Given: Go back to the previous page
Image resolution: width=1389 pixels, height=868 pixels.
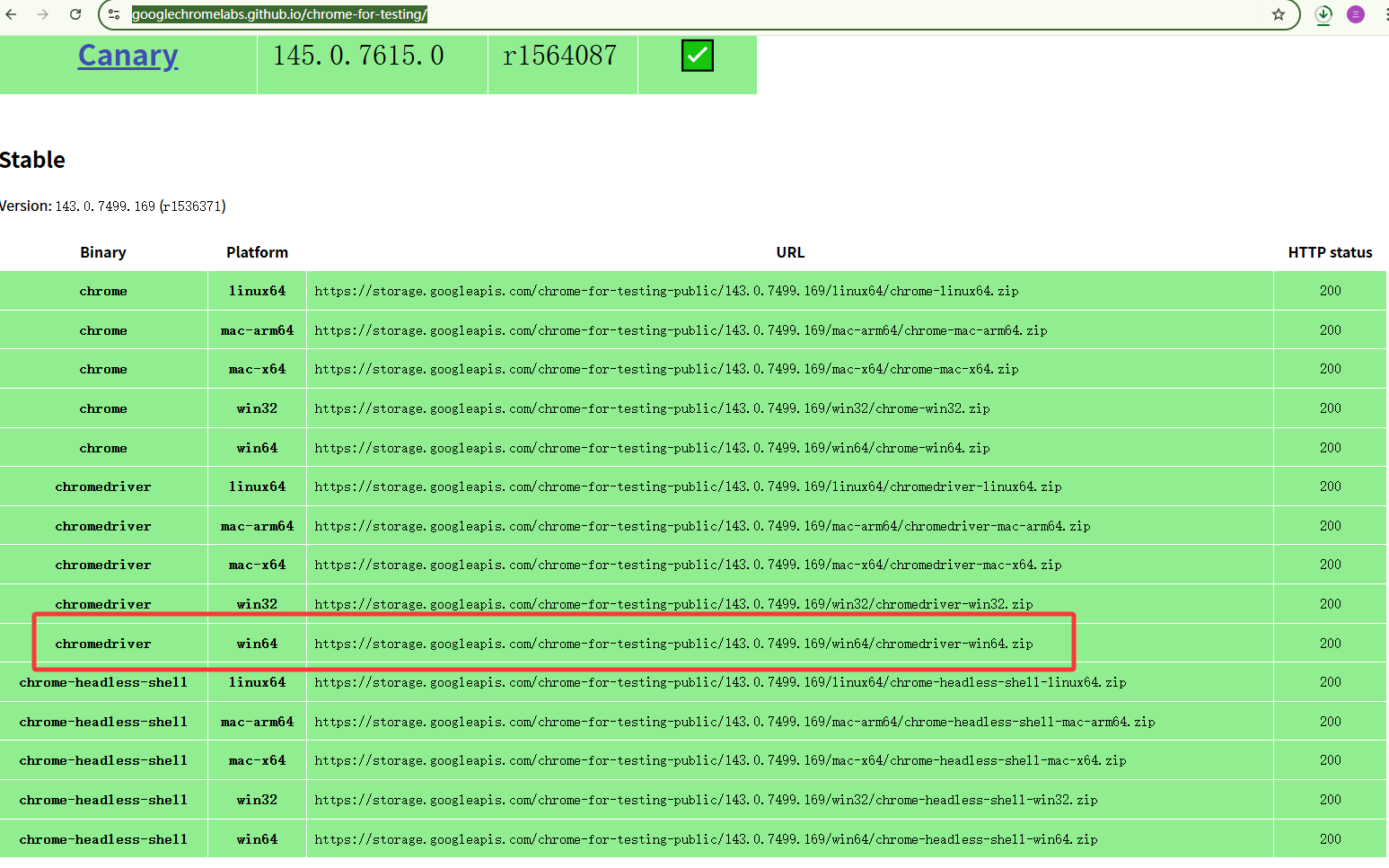Looking at the screenshot, I should (x=11, y=14).
